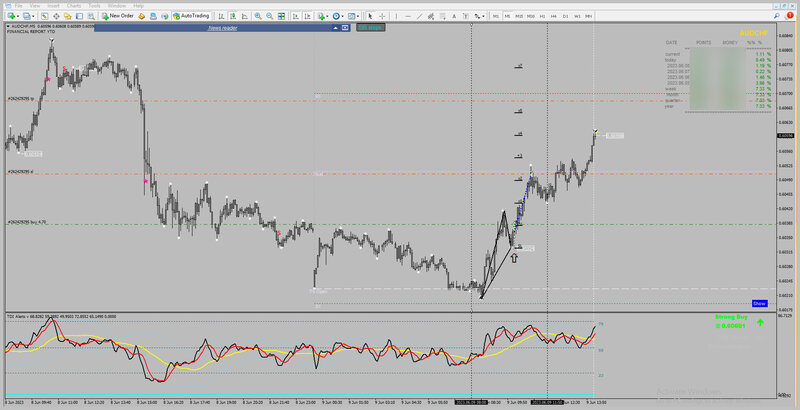800x410 pixels.
Task: Open the notifications alert icon
Action: pos(790,15)
